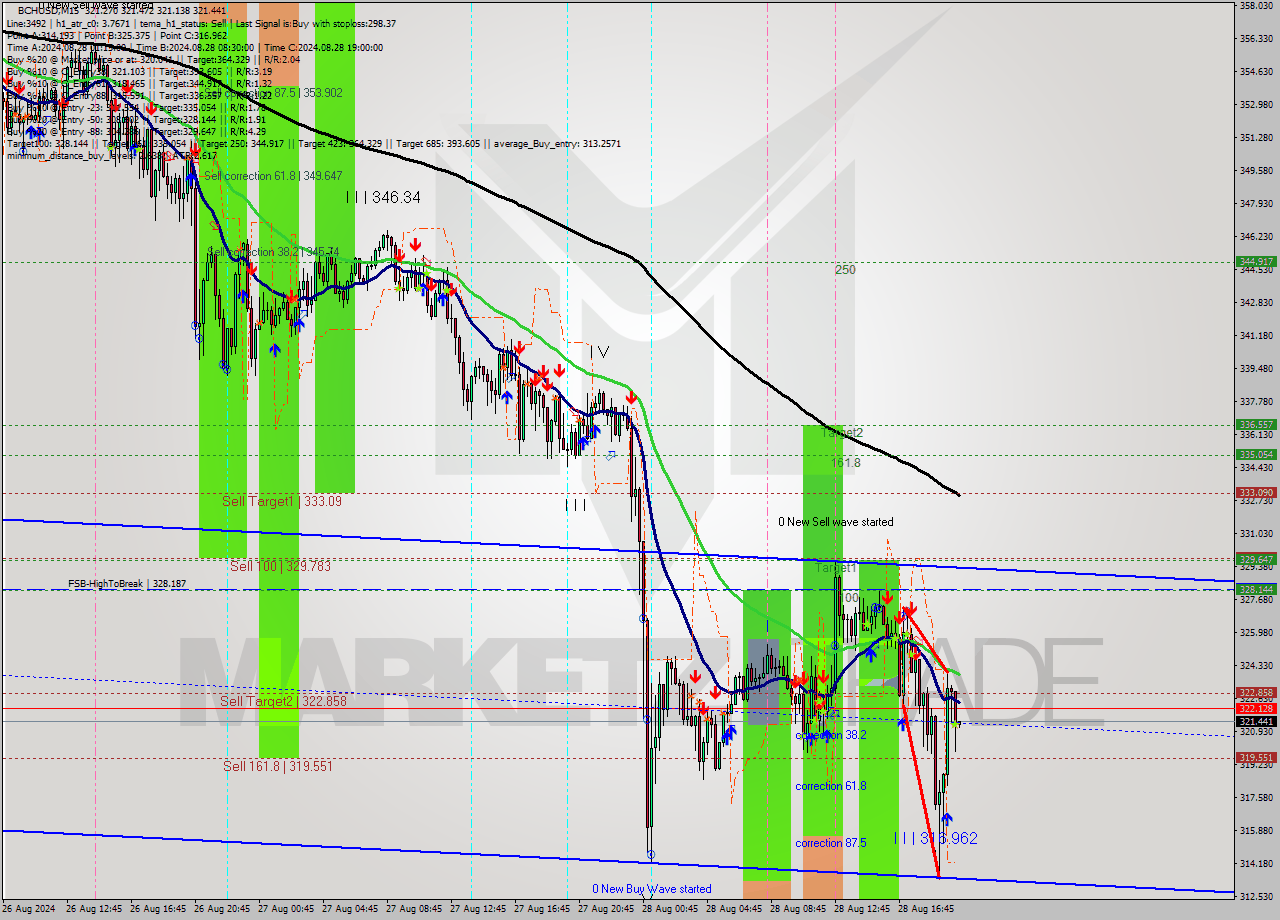This screenshot has width=1280, height=920.
Task: Click the 322.858 red price tag
Action: (x=1256, y=692)
